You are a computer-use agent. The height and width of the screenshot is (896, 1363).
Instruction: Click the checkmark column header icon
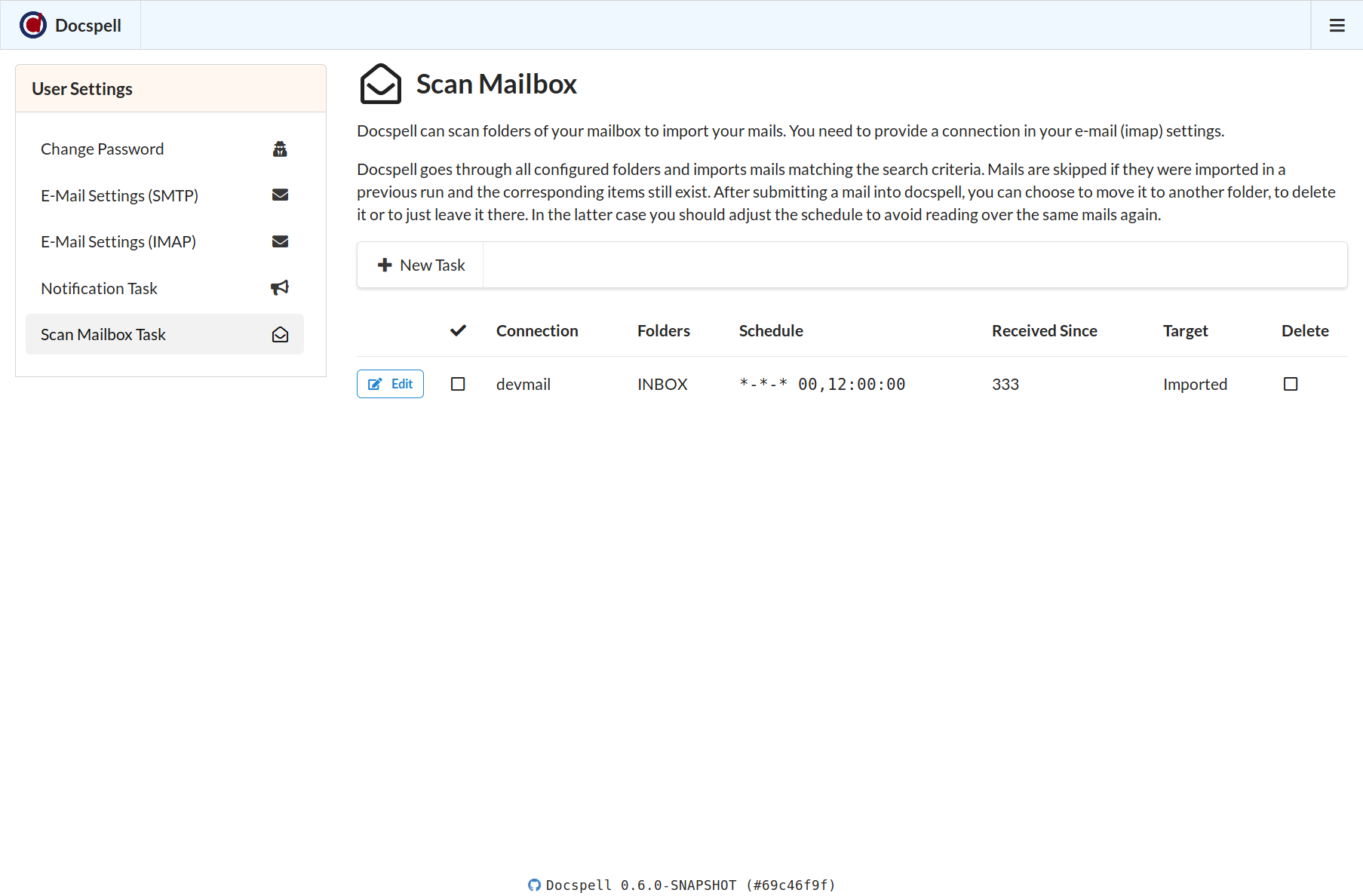tap(458, 330)
